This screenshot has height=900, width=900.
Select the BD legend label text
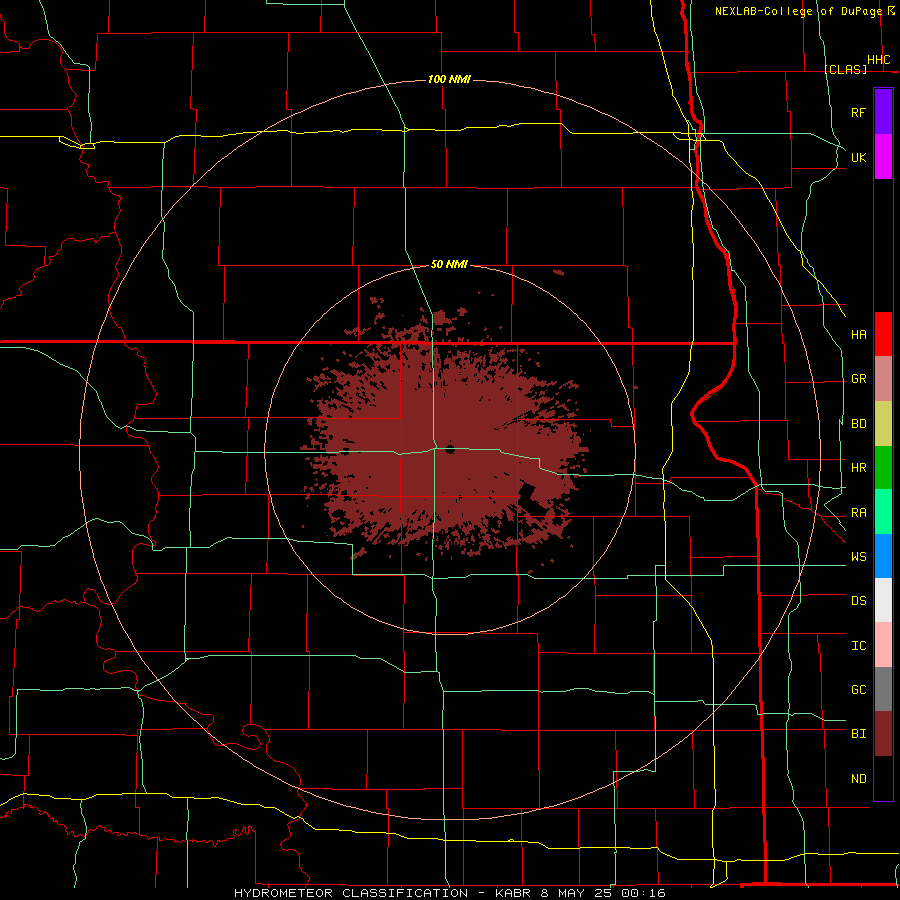[x=859, y=424]
